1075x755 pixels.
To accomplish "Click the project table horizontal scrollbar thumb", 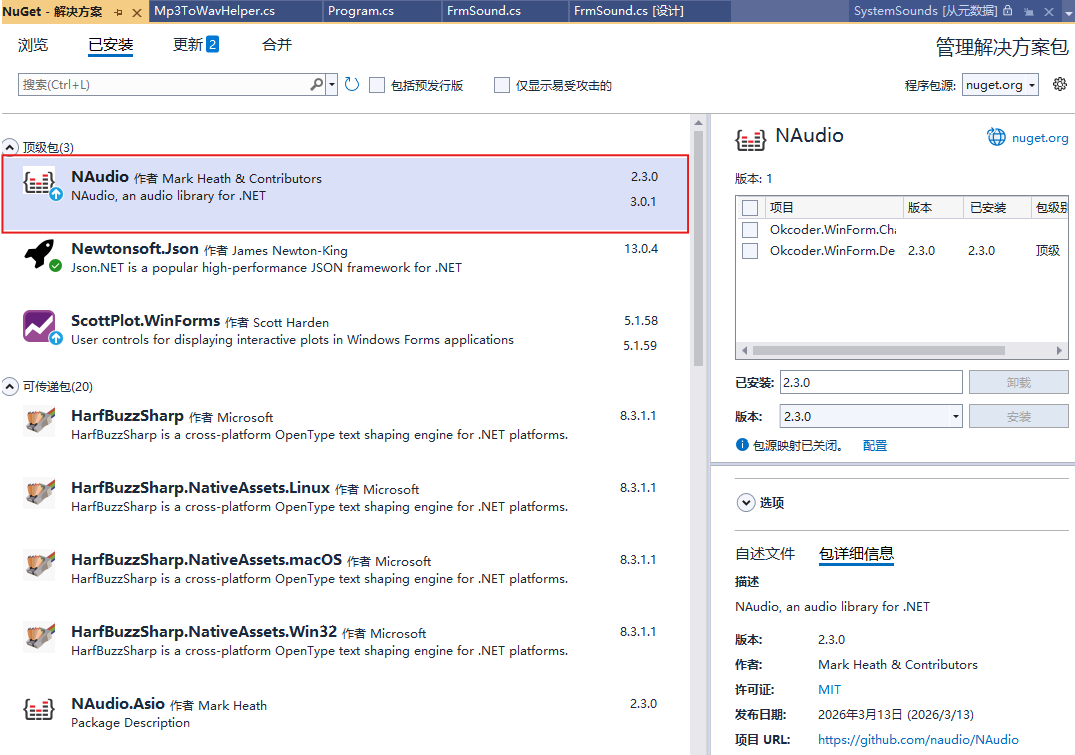I will pos(879,350).
